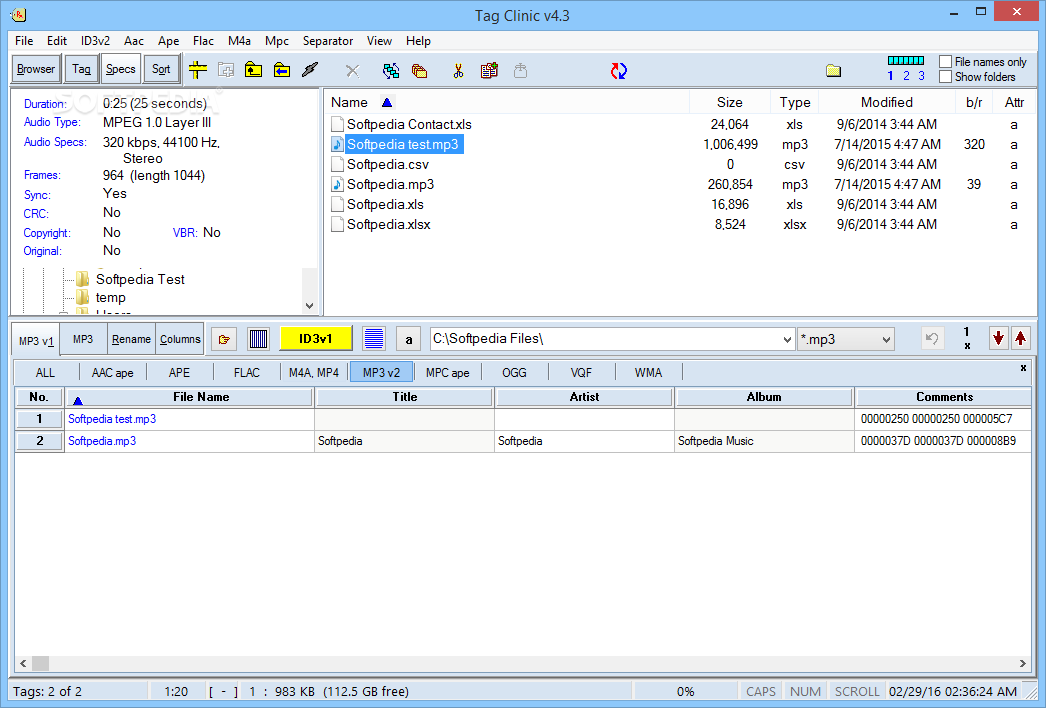Toggle the Sort button
The height and width of the screenshot is (708, 1046).
click(x=161, y=69)
